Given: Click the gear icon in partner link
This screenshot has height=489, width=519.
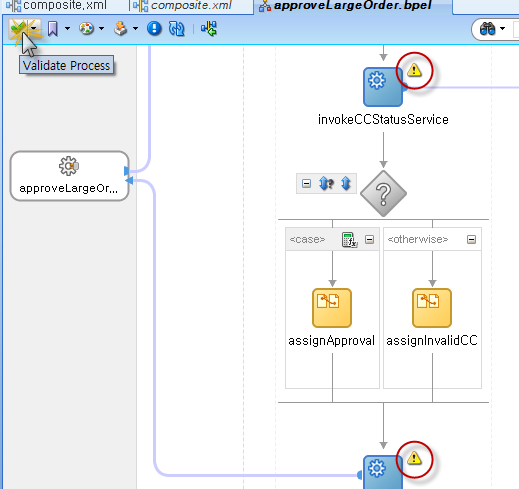Looking at the screenshot, I should (69, 166).
